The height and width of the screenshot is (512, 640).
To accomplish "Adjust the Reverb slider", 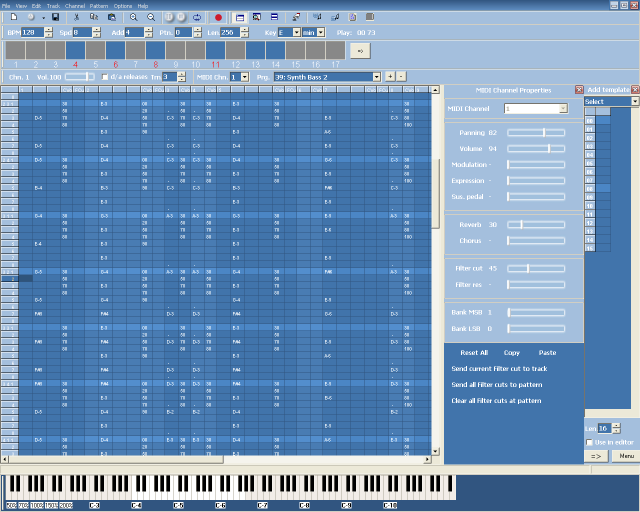I will pyautogui.click(x=536, y=225).
